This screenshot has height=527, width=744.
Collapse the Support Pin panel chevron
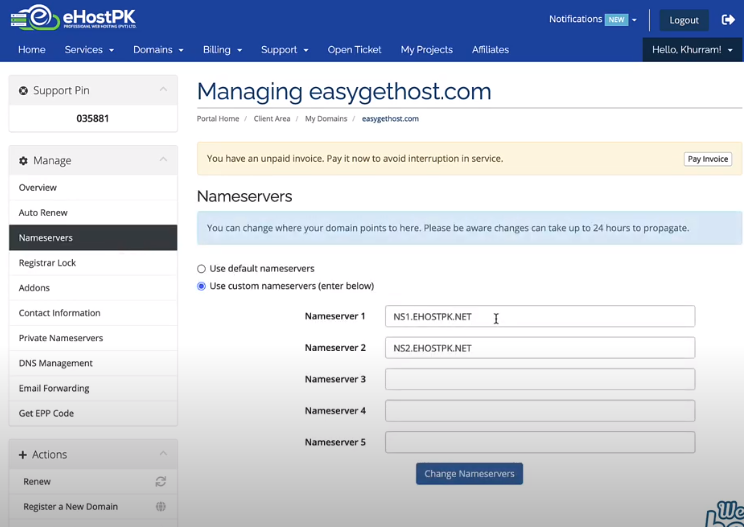pos(163,89)
